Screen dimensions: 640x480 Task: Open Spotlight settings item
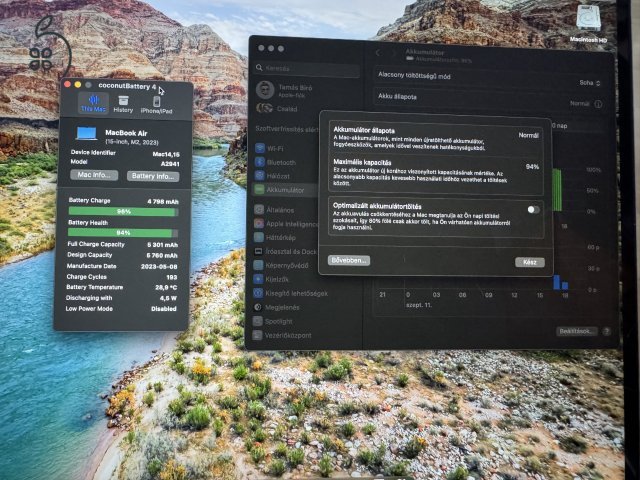click(x=273, y=321)
